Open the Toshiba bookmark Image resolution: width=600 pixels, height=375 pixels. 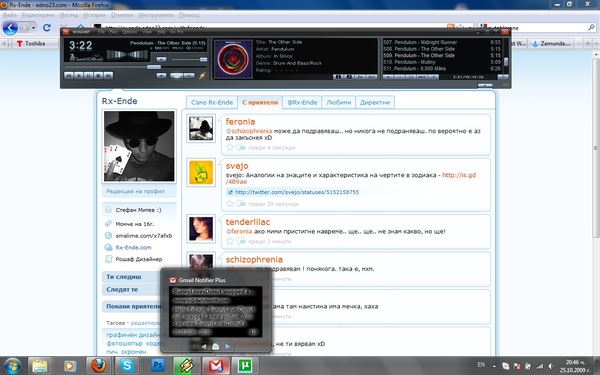(31, 44)
